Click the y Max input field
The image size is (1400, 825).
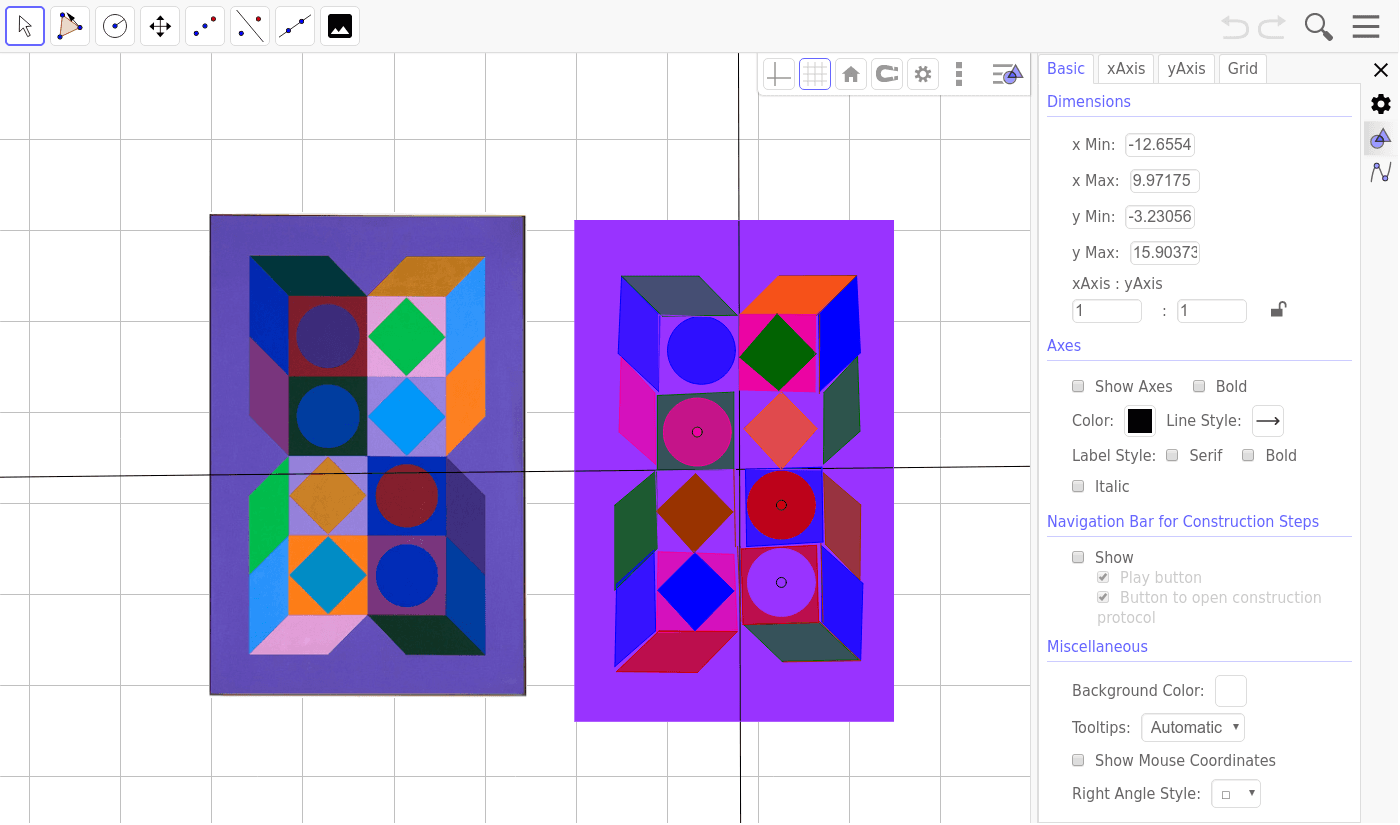(1164, 253)
